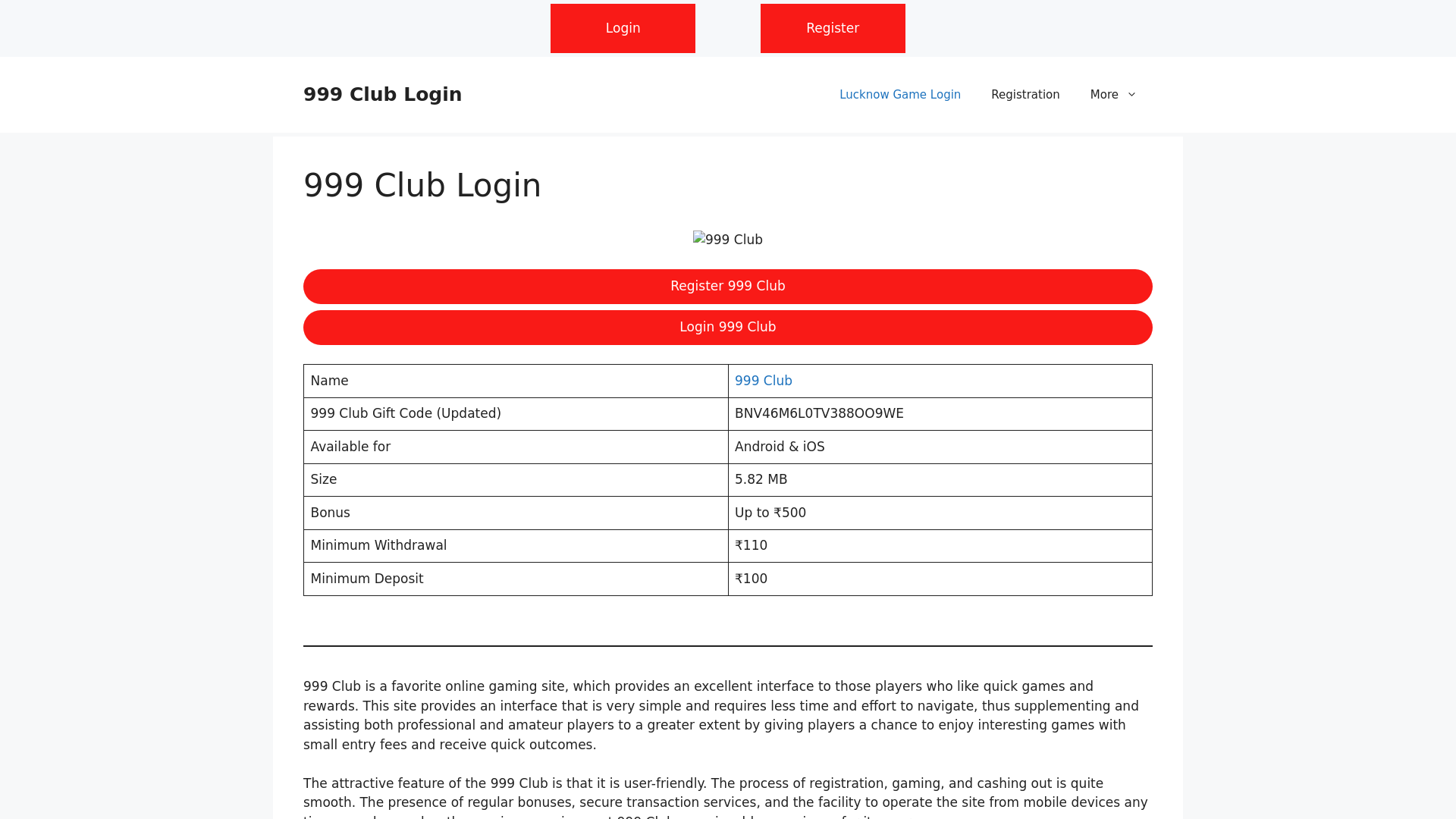Click the 'Minimum Deposit' label cell
Image resolution: width=1456 pixels, height=819 pixels.
point(516,579)
